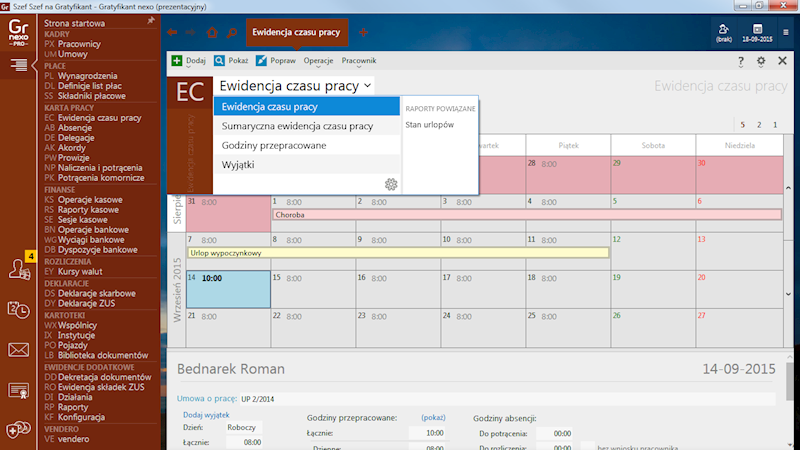Open the dropdown list settings gear
This screenshot has width=800, height=450.
[391, 184]
